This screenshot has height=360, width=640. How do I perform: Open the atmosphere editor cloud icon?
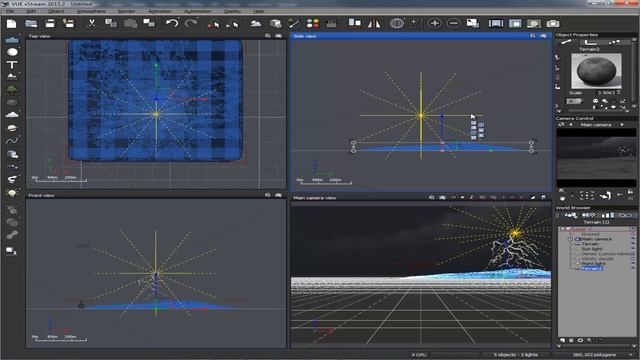[256, 24]
